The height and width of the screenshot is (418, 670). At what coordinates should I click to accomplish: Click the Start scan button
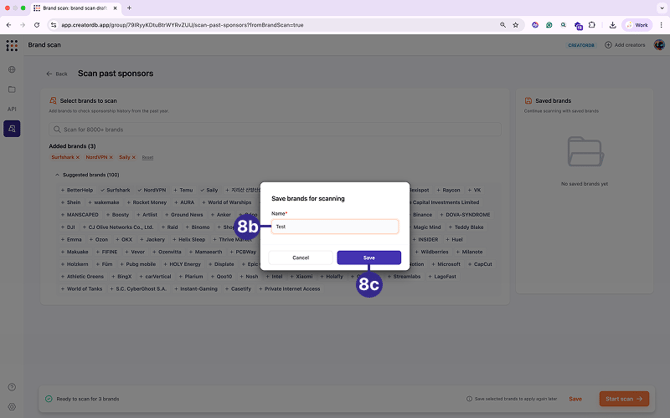[624, 398]
